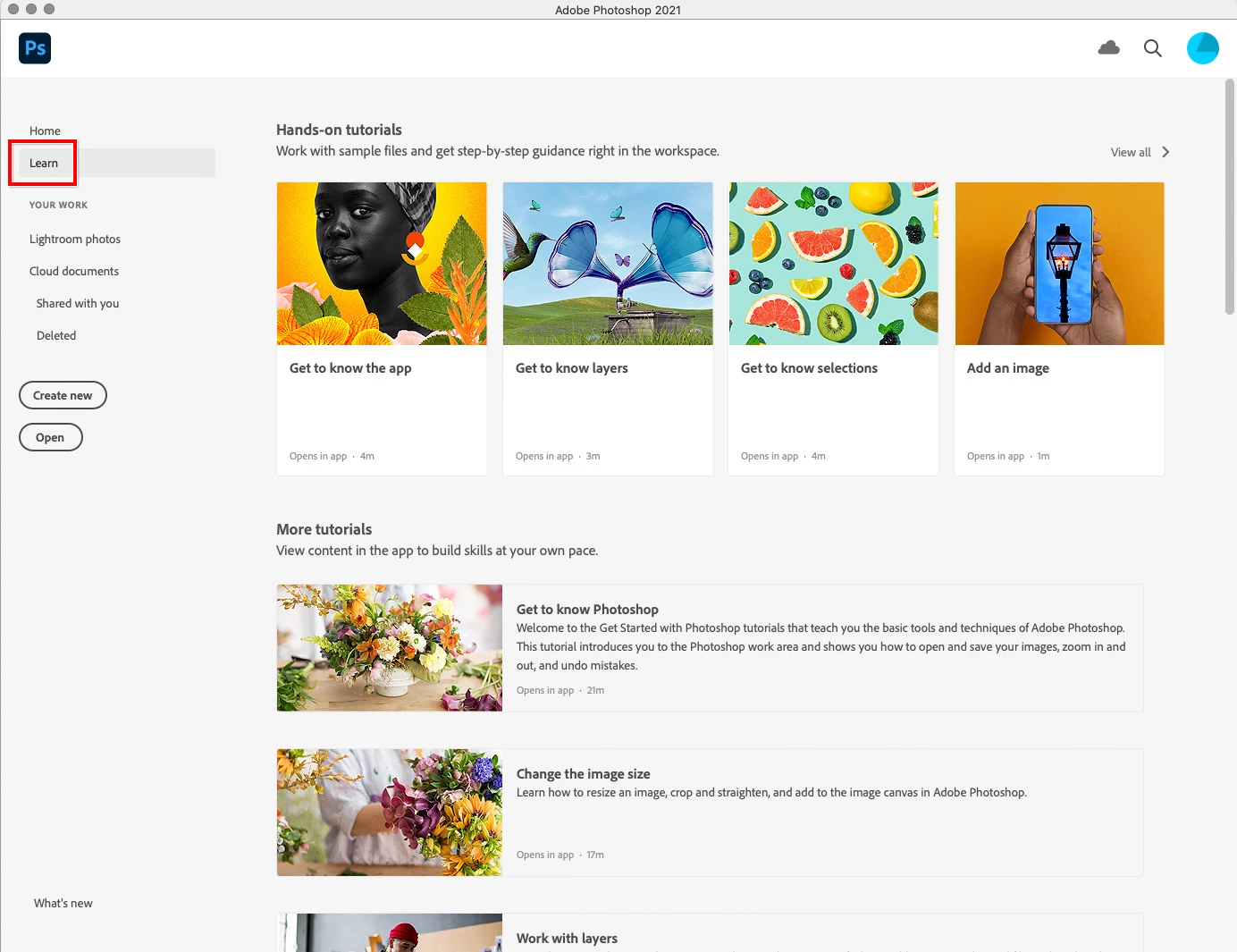The image size is (1237, 952).
Task: Open Add an image phone thumbnail
Action: point(1060,264)
